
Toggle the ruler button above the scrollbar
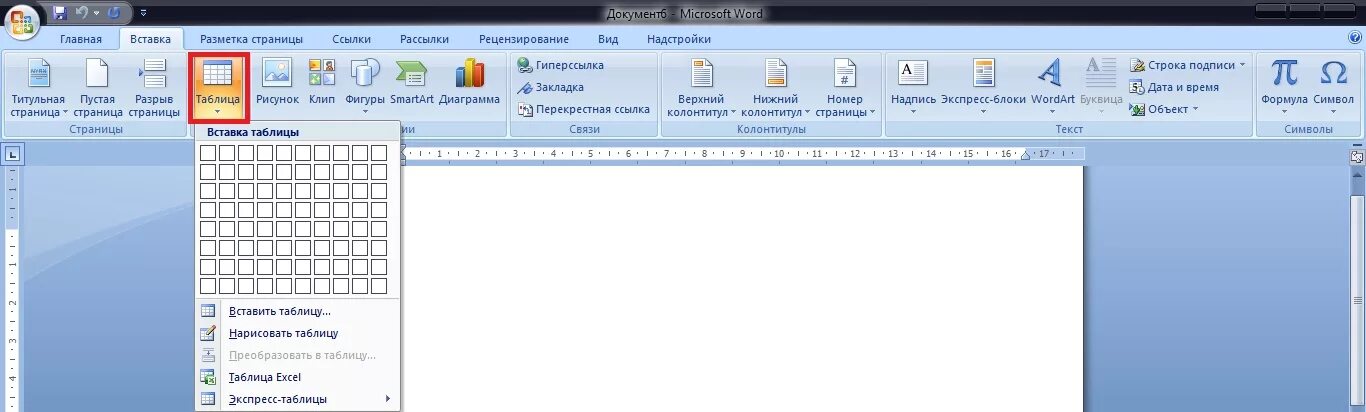click(x=1357, y=156)
